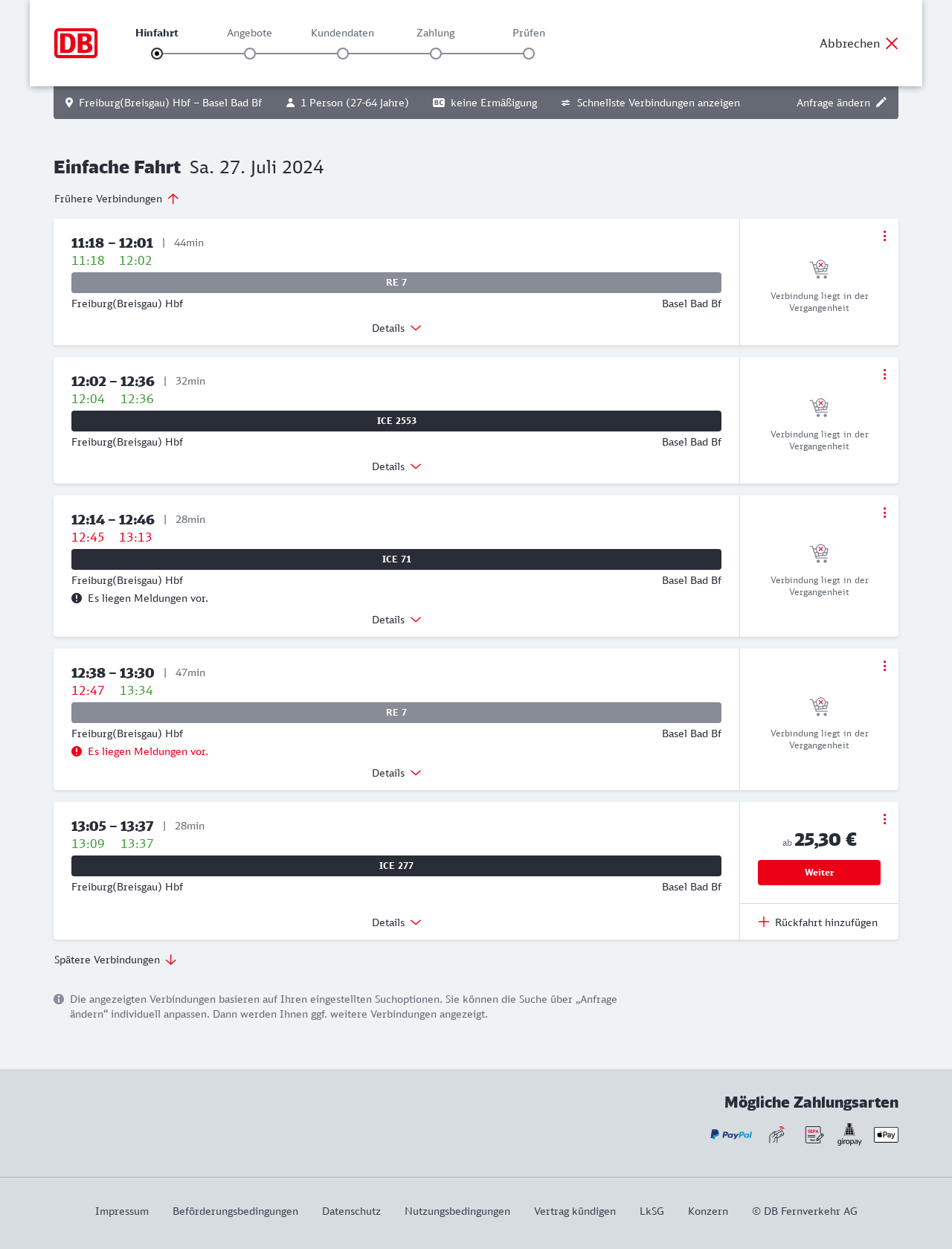952x1249 pixels.
Task: Click the giropay payment icon
Action: 849,1134
